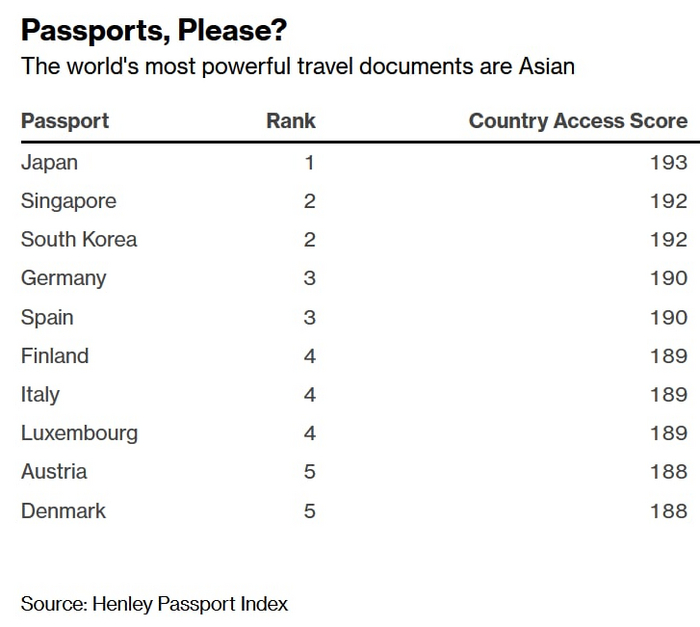Click the Spain passport entry
Screen dimensions: 700x627
click(47, 317)
